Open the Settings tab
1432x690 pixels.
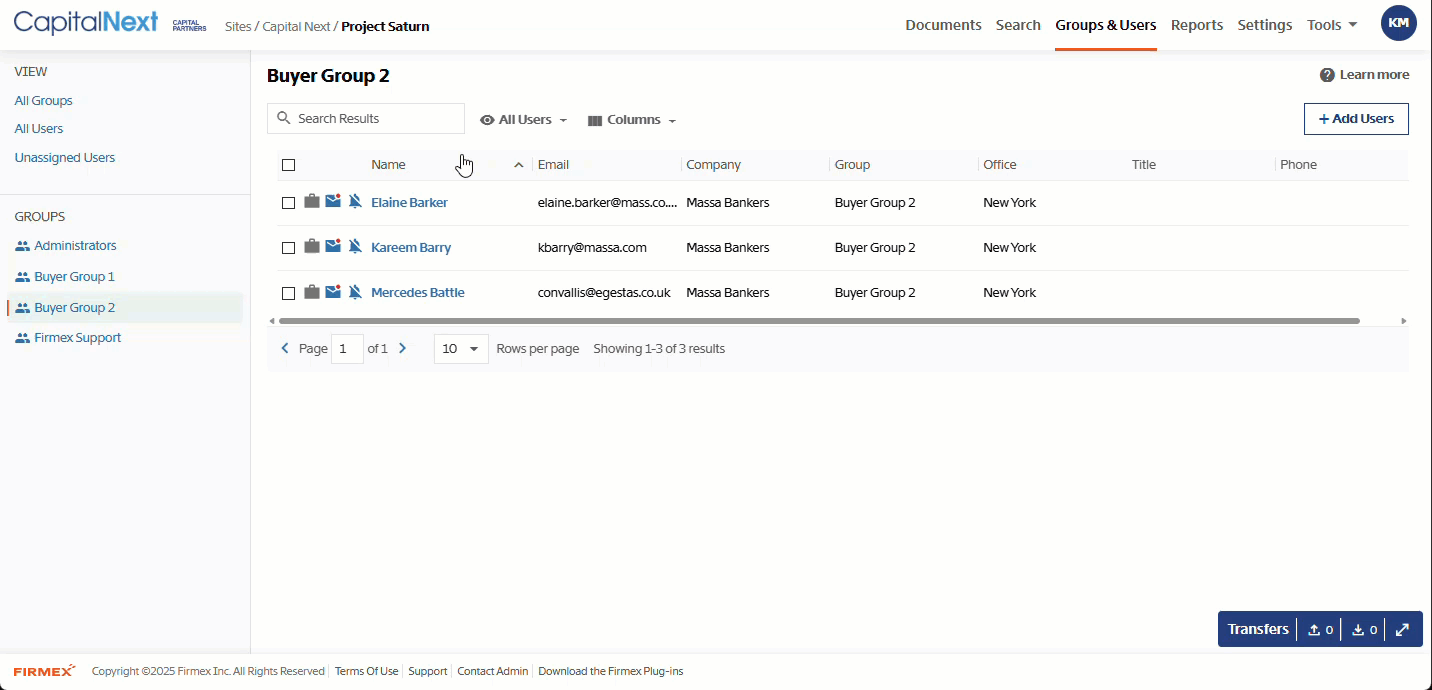click(x=1265, y=25)
